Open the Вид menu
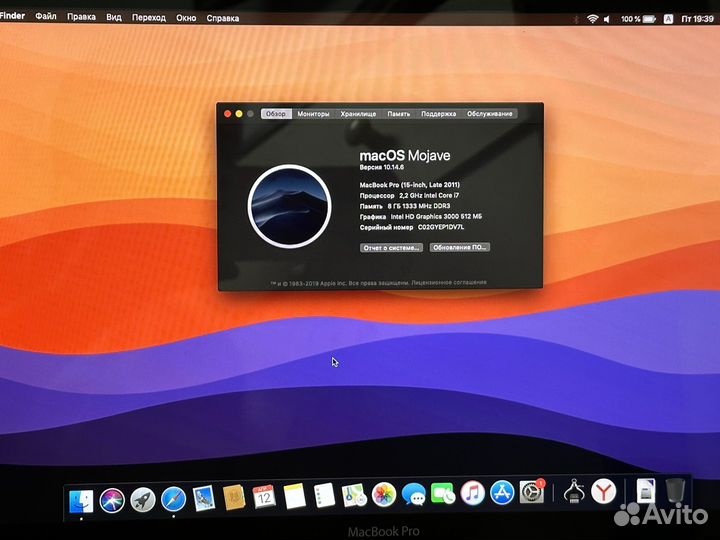This screenshot has width=720, height=540. click(x=114, y=17)
